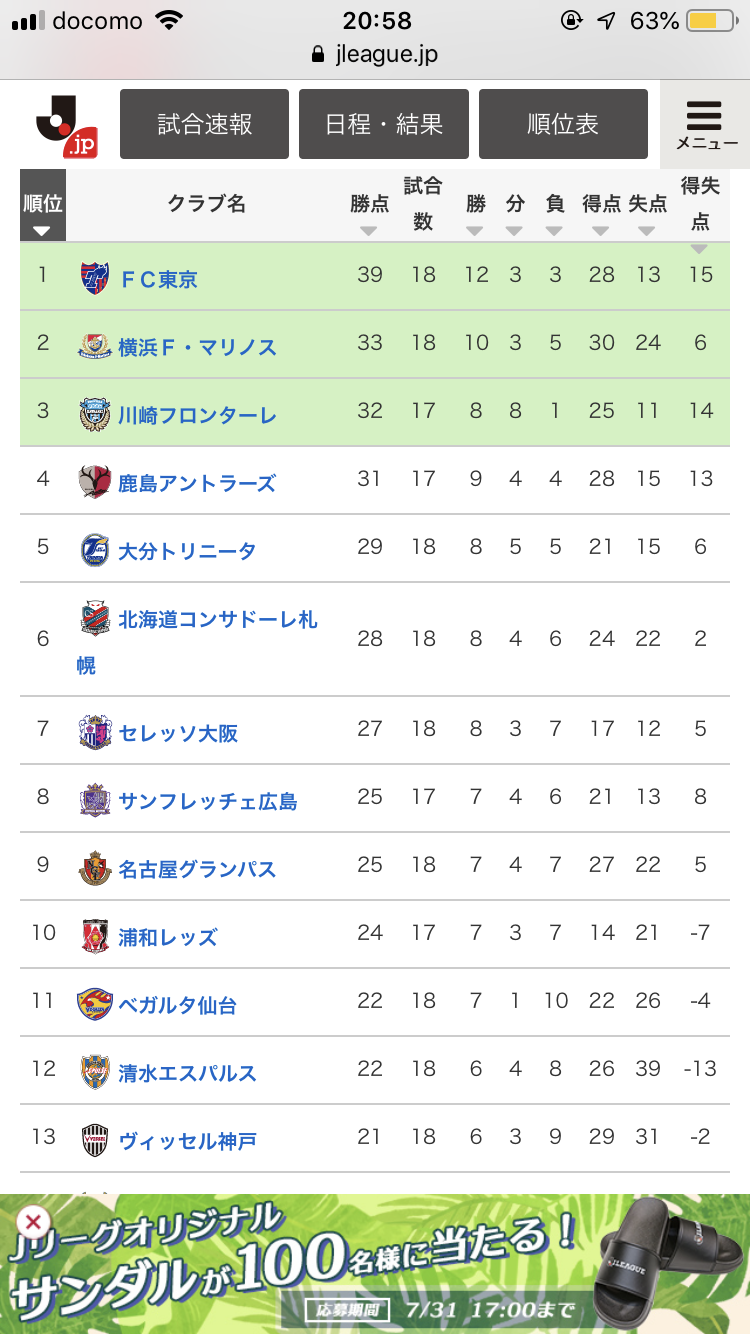The width and height of the screenshot is (750, 1334).
Task: Sort table by 得点 column arrow
Action: point(600,231)
